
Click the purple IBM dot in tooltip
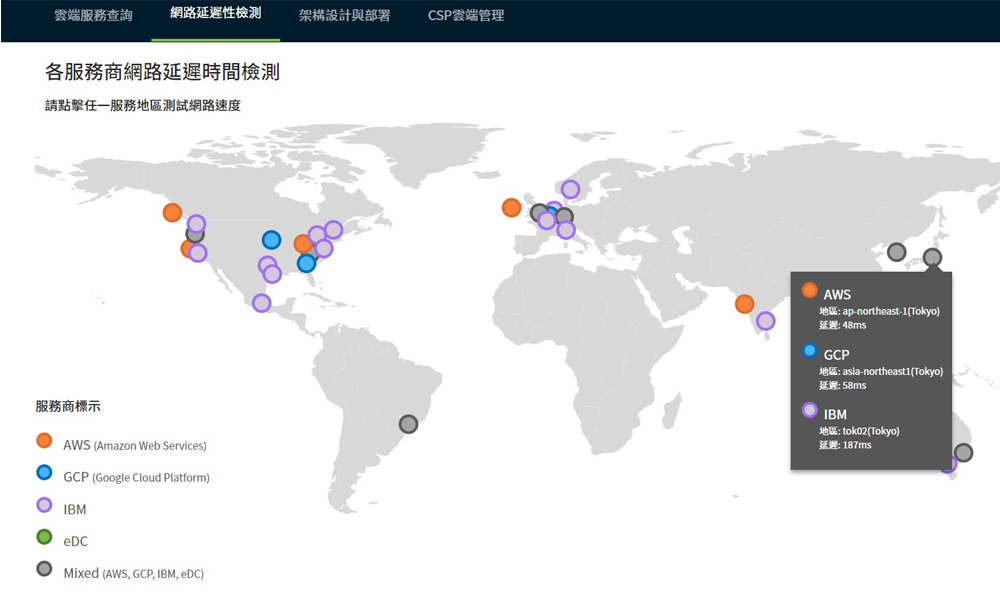pyautogui.click(x=809, y=410)
